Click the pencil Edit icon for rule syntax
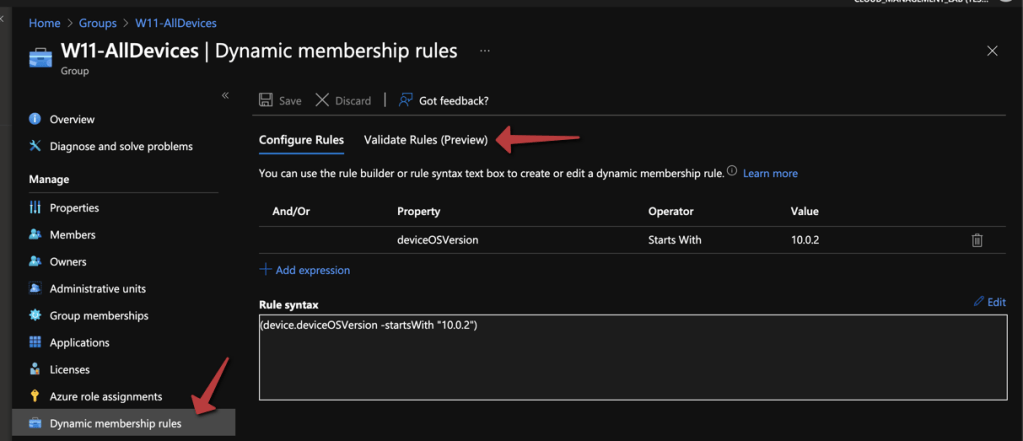Viewport: 1023px width, 441px height. (x=979, y=302)
